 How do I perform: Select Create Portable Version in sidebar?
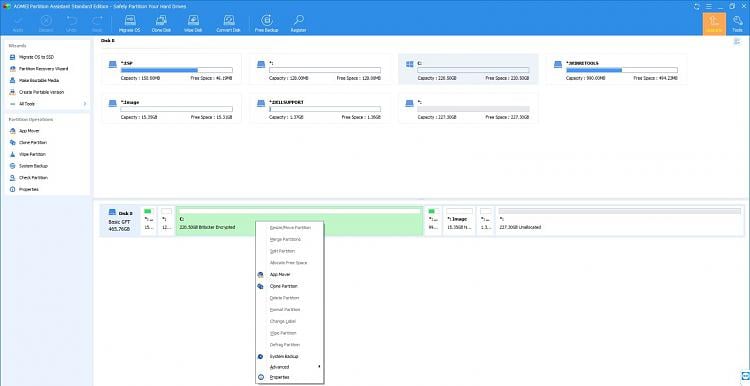point(41,92)
